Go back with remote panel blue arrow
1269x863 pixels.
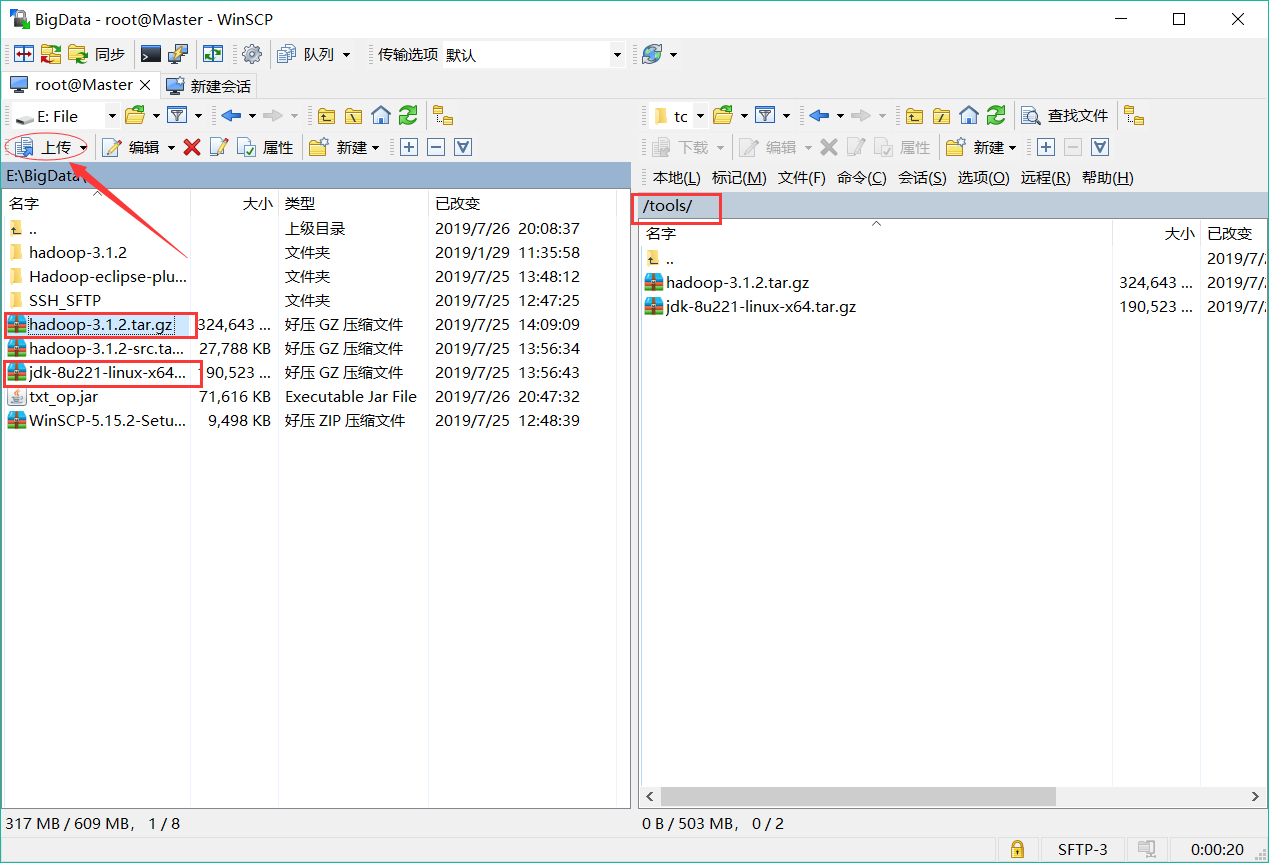pyautogui.click(x=819, y=116)
